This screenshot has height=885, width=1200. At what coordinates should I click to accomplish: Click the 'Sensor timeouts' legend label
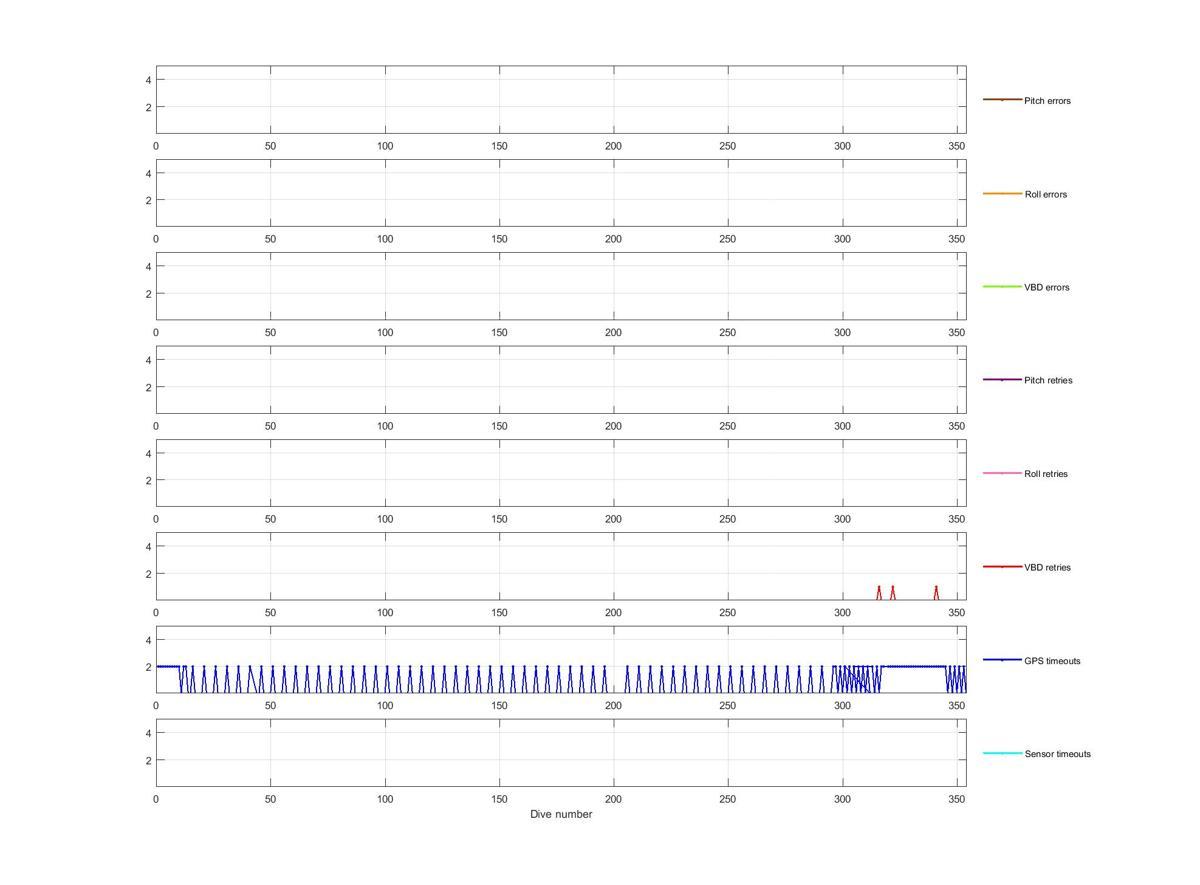[1058, 754]
